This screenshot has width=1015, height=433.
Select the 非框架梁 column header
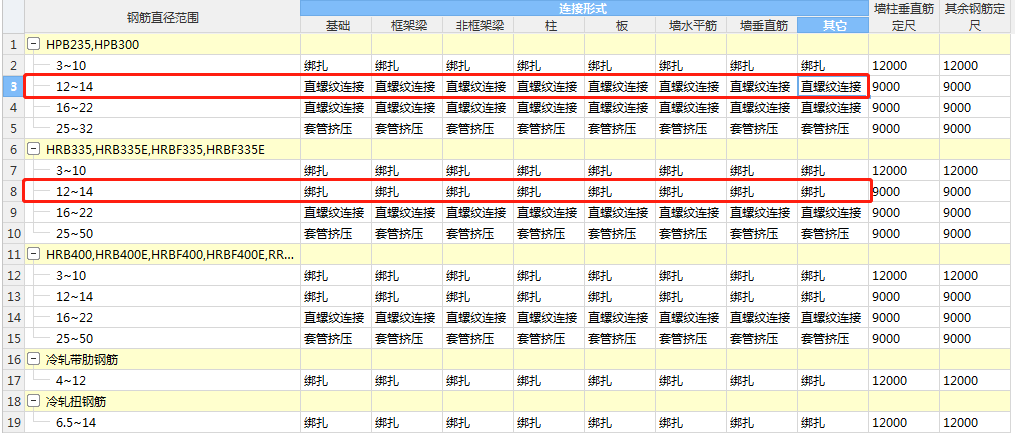point(478,26)
